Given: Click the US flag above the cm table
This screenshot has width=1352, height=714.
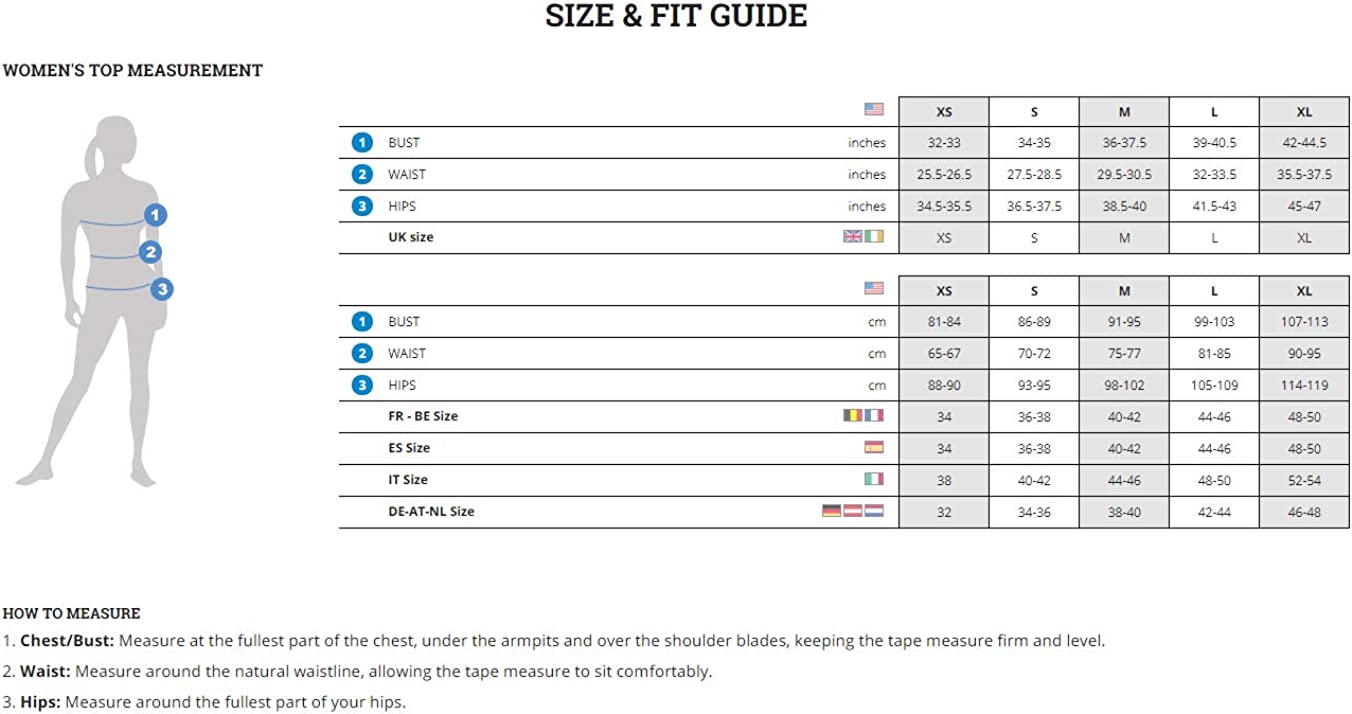Looking at the screenshot, I should [x=874, y=288].
